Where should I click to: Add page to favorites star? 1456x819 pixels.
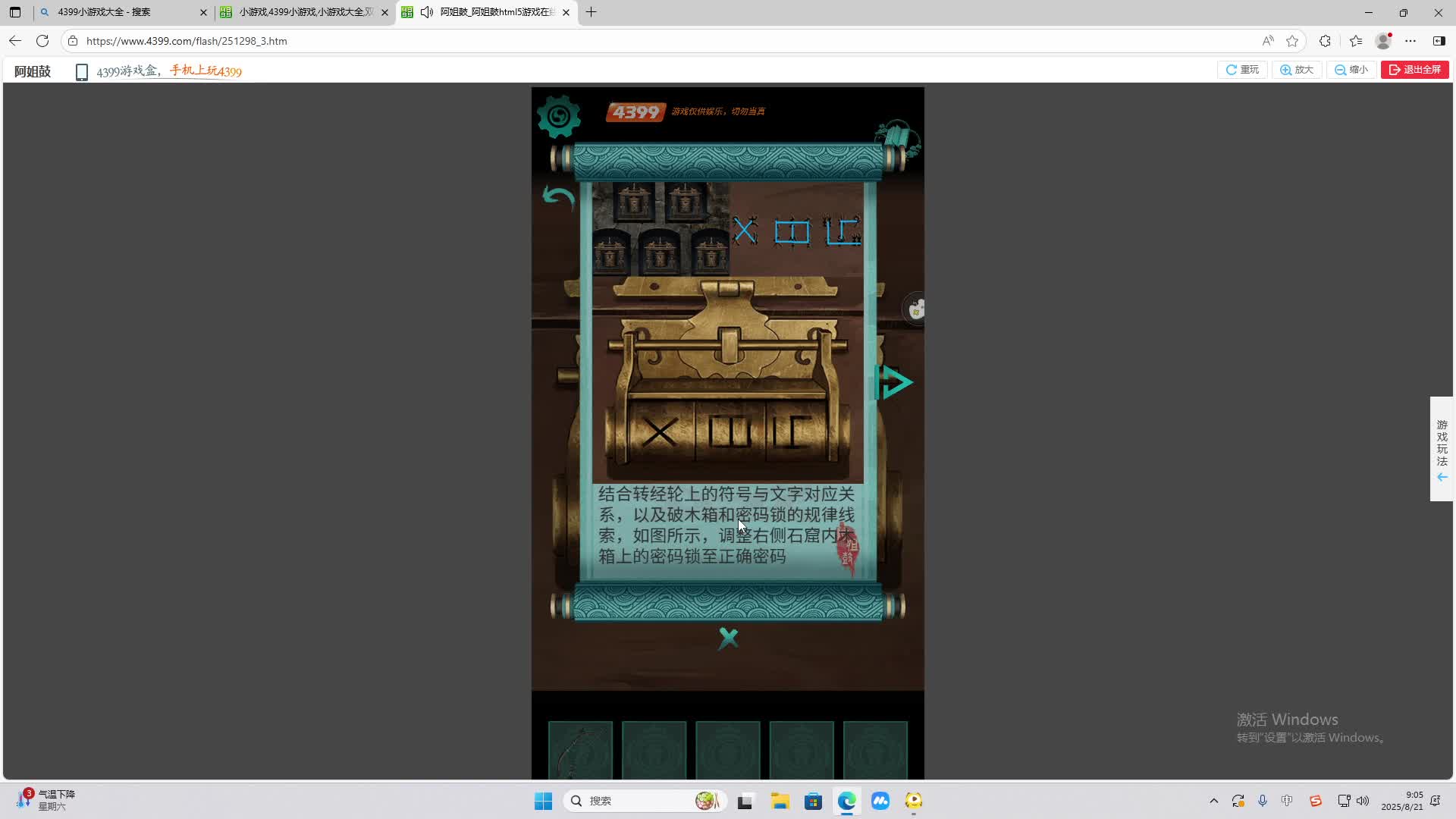(1292, 41)
